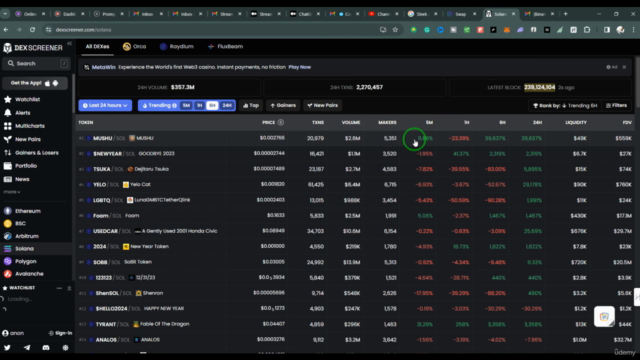Click the New Pairs filter button
This screenshot has height=360, width=640.
323,105
